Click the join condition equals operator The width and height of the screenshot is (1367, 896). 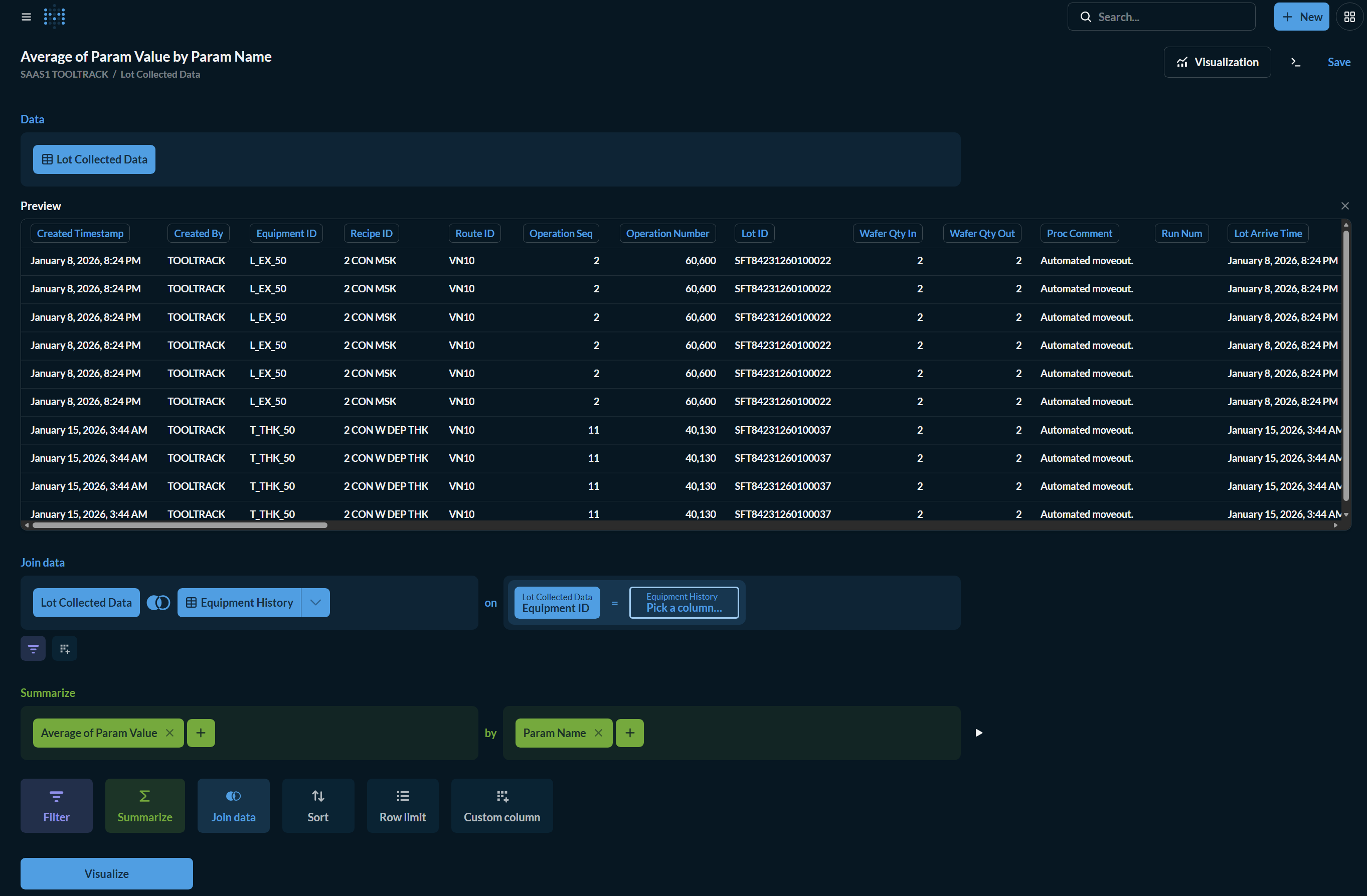615,603
